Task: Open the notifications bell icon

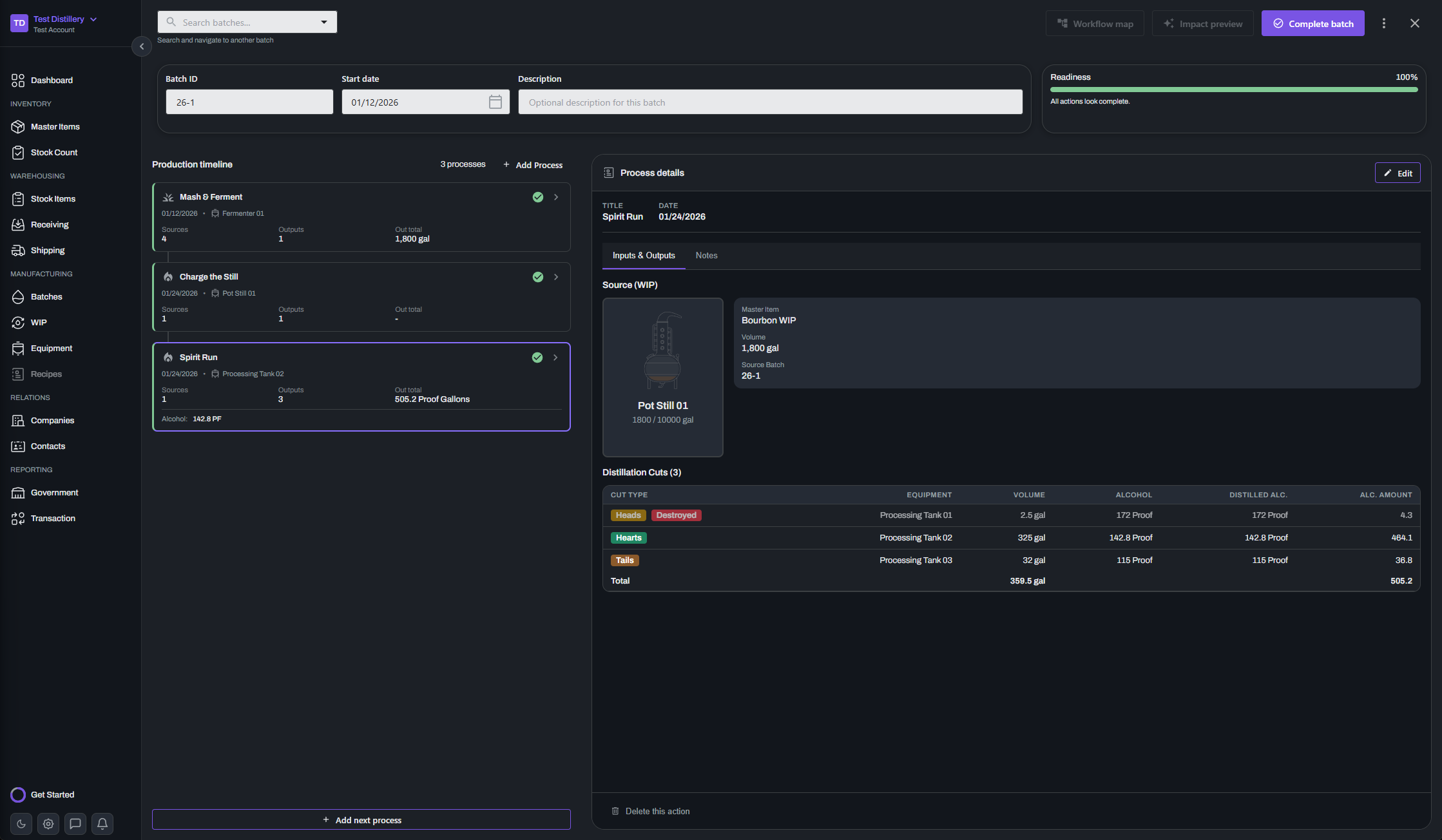Action: click(102, 823)
